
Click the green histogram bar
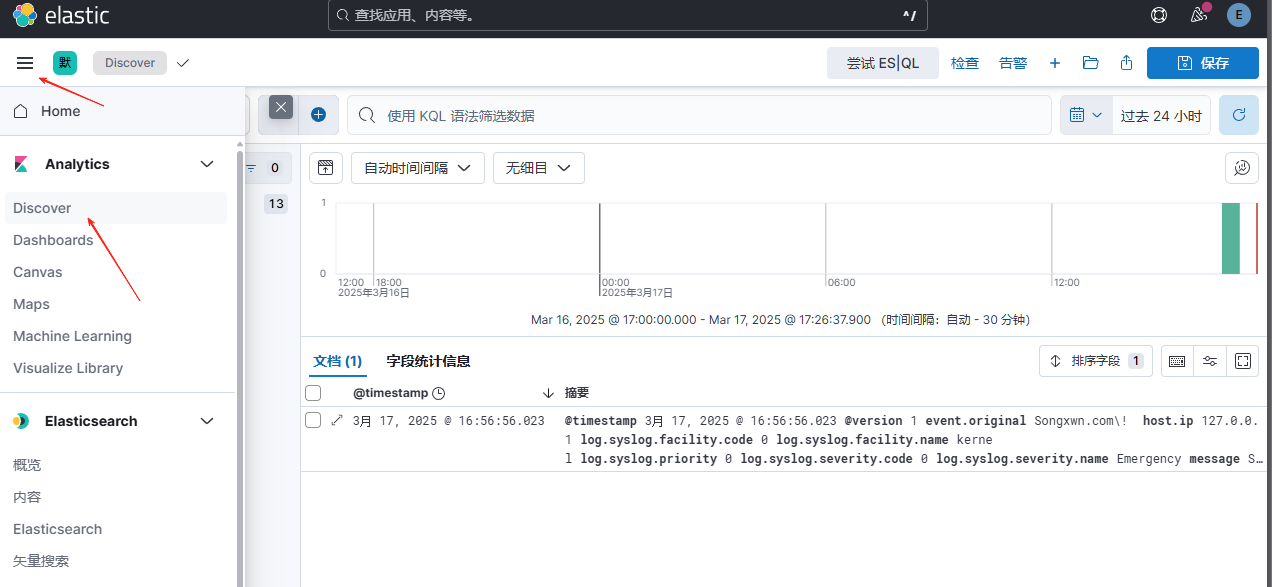point(1231,238)
